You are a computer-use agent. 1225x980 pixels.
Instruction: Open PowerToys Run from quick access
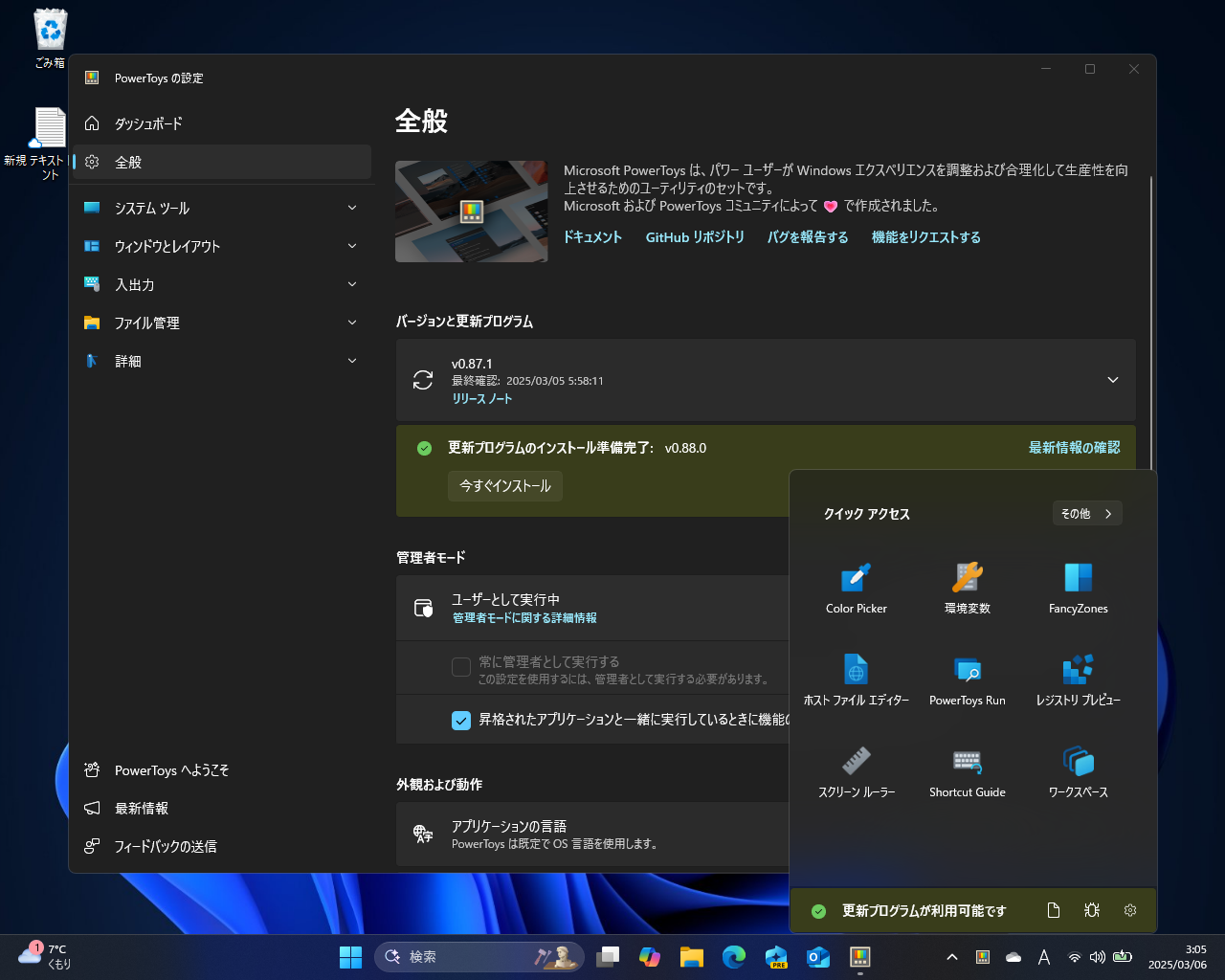tap(967, 679)
